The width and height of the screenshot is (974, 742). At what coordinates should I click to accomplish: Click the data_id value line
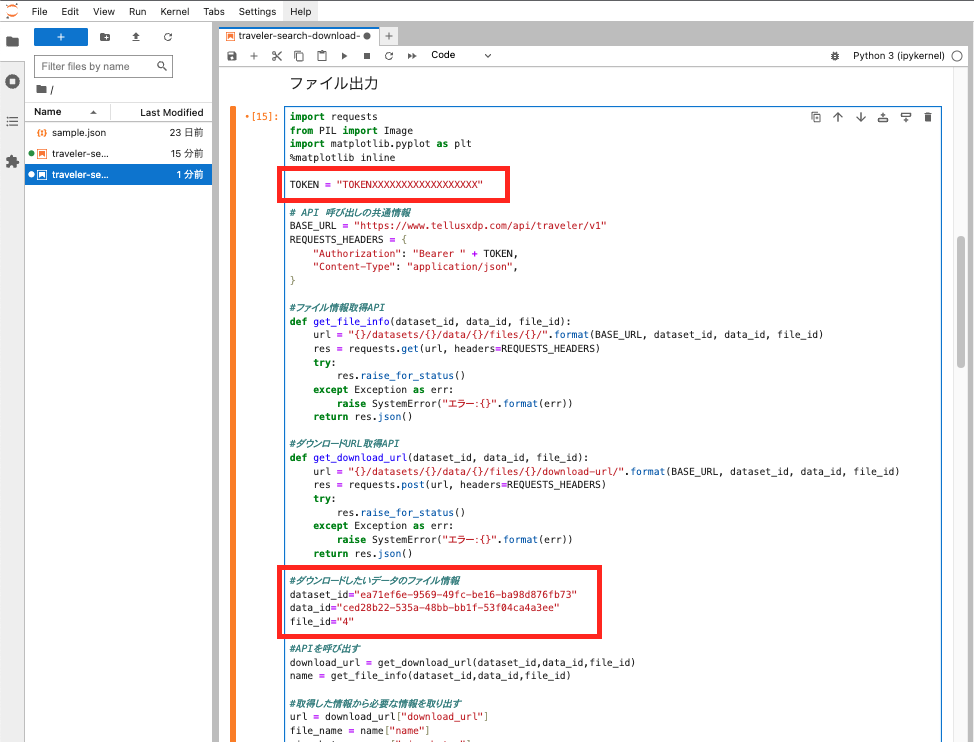424,608
